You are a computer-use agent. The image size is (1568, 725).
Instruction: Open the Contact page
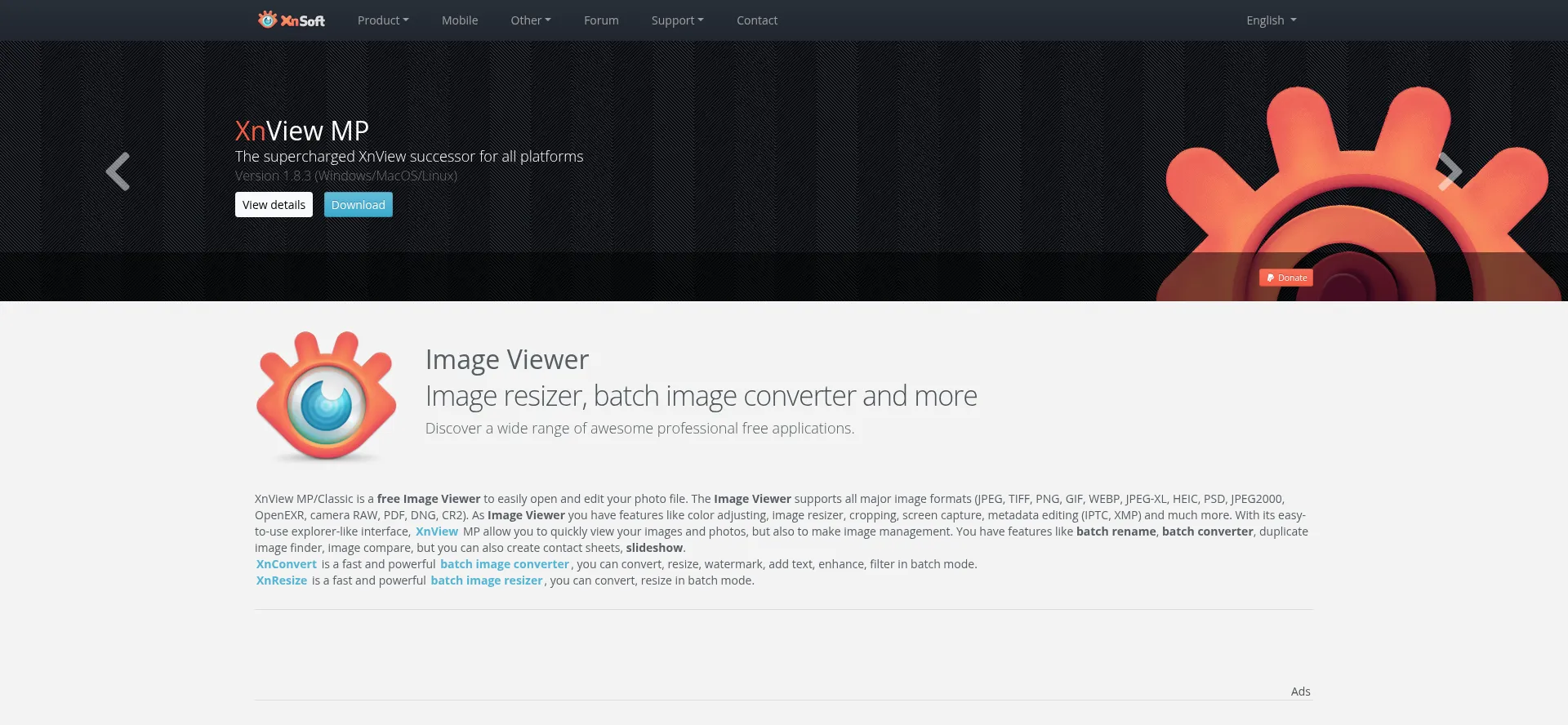click(x=757, y=20)
